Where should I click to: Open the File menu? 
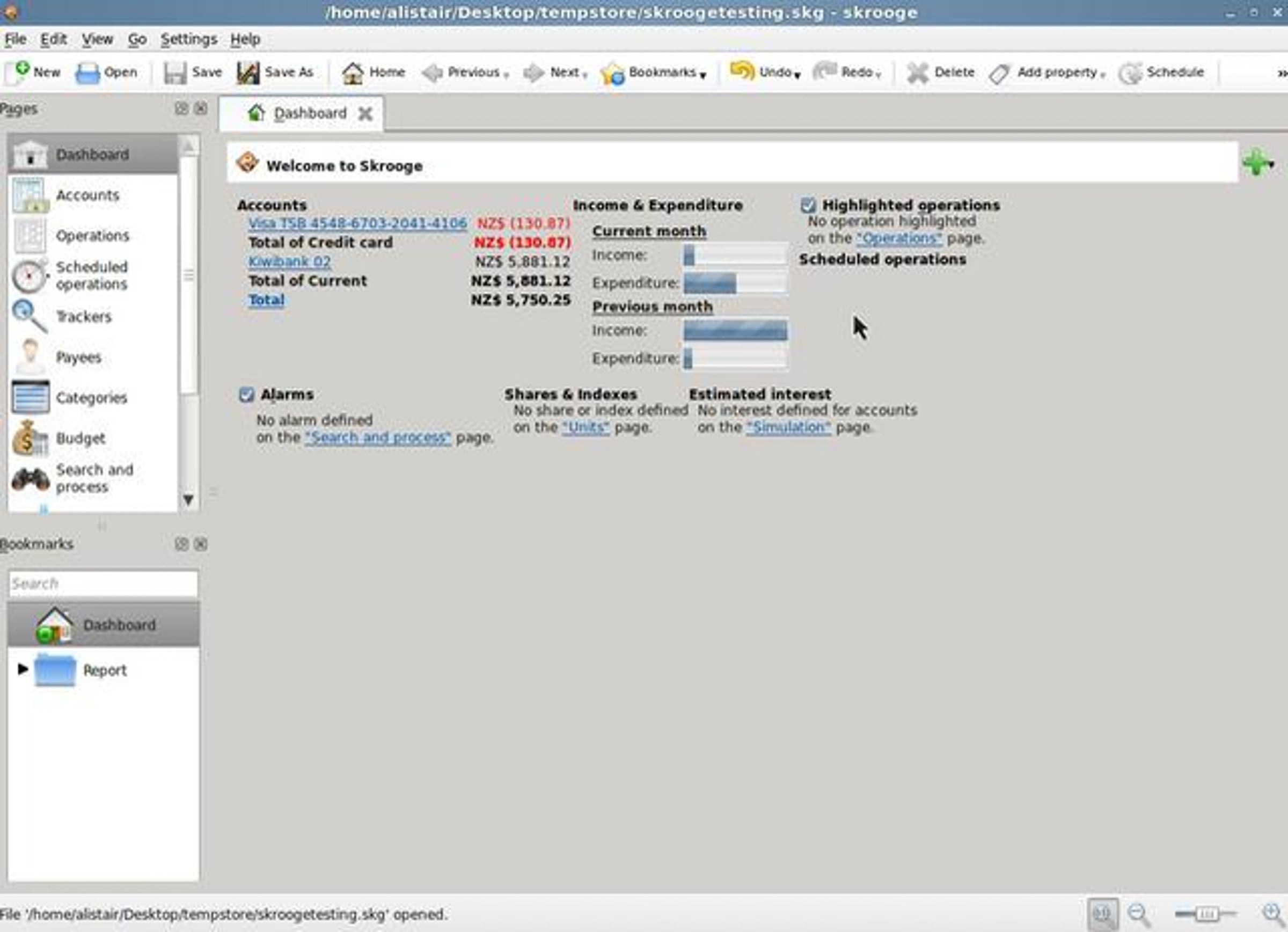pos(16,39)
